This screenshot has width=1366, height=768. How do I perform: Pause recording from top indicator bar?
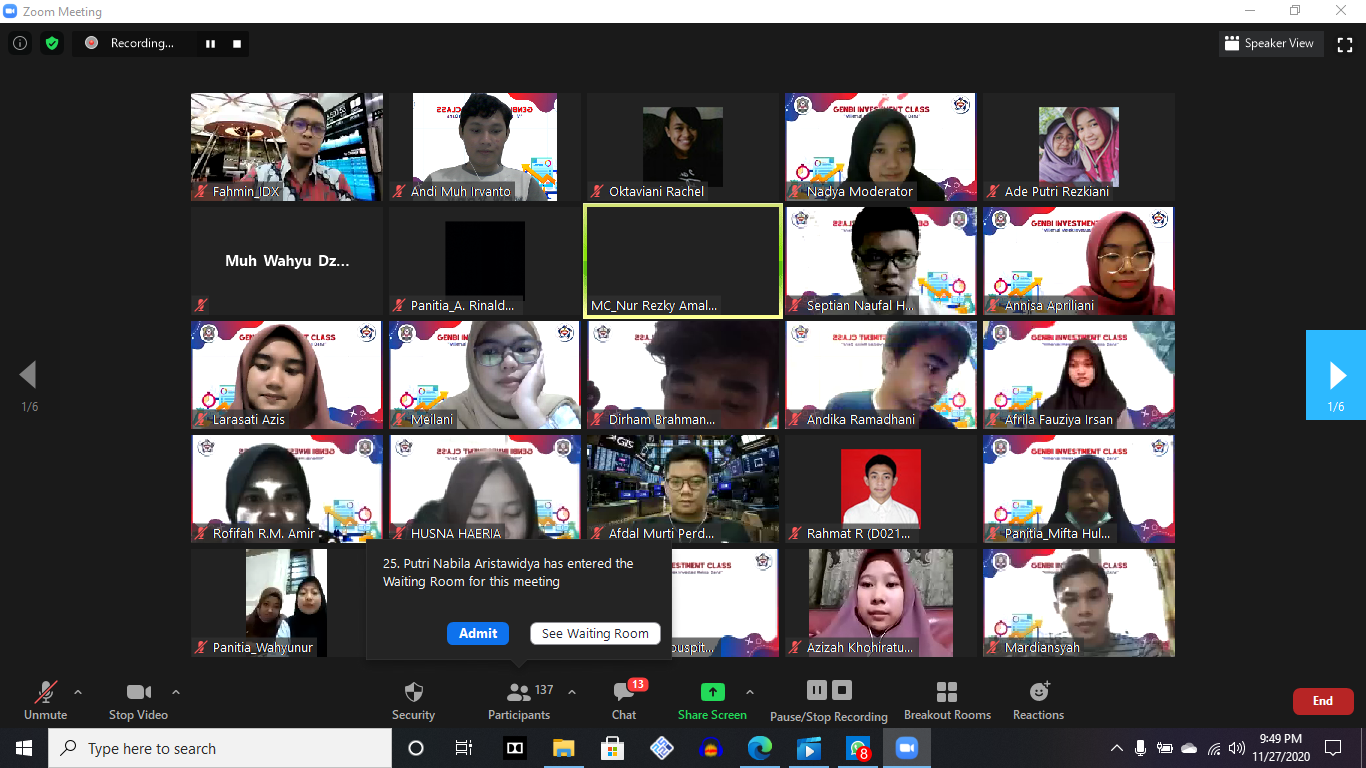click(x=210, y=43)
